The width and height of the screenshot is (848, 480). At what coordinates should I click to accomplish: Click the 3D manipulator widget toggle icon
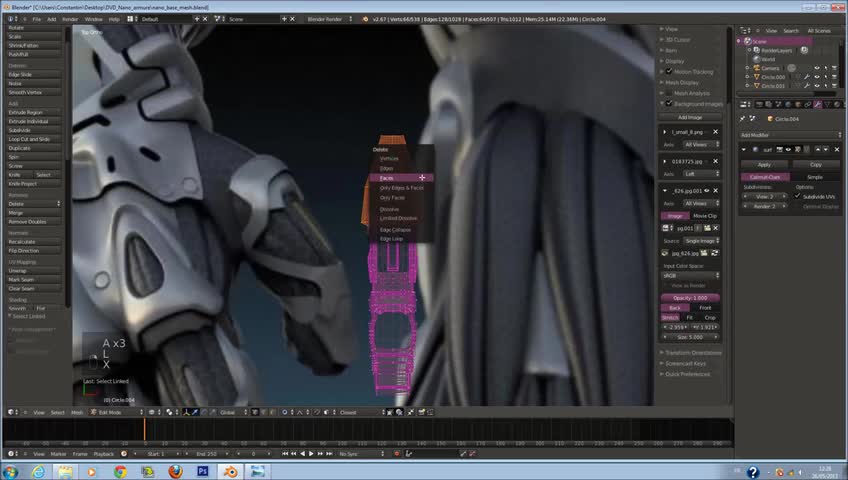pos(187,412)
